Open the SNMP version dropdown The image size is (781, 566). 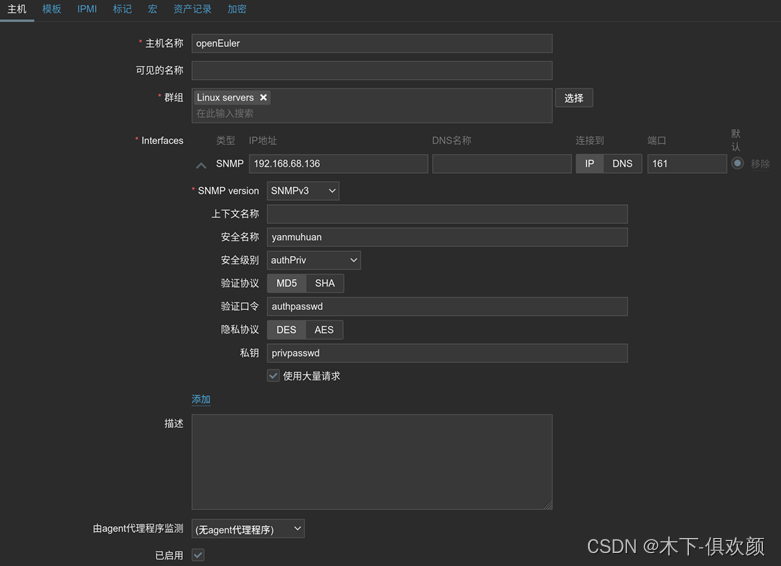(x=303, y=191)
